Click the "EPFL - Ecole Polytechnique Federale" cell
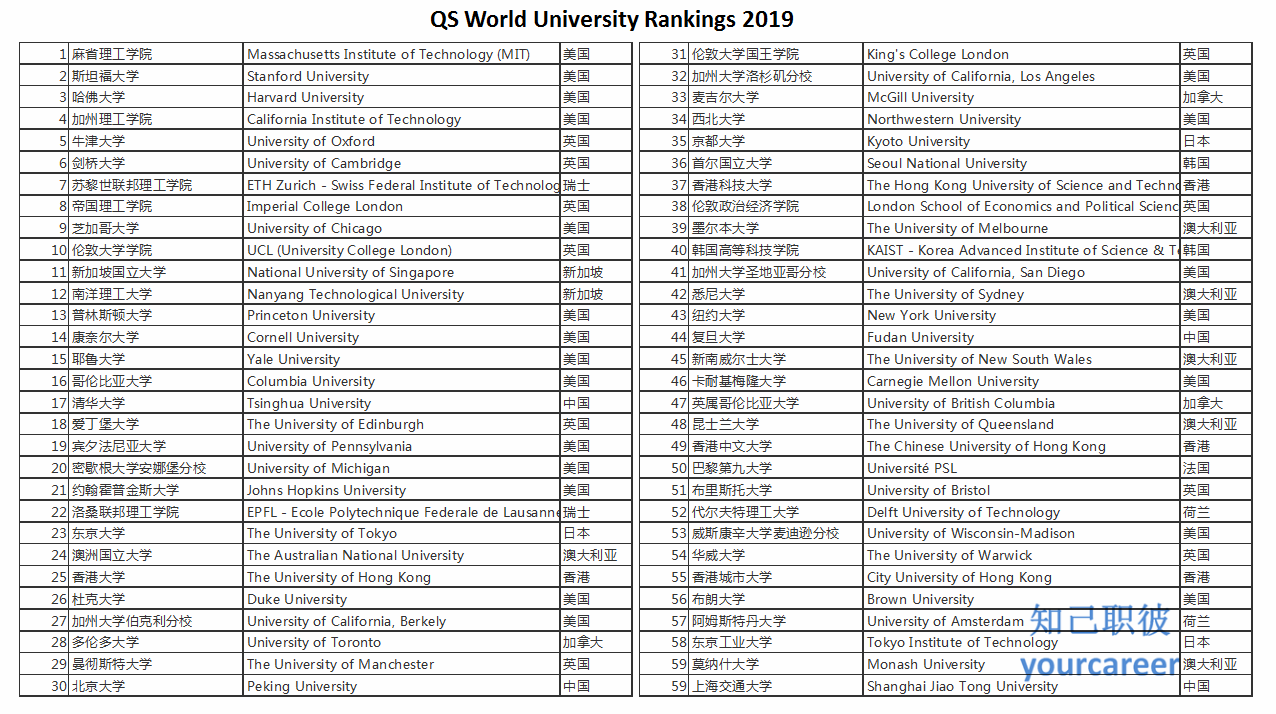Viewport: 1276px width, 714px height. tap(402, 512)
